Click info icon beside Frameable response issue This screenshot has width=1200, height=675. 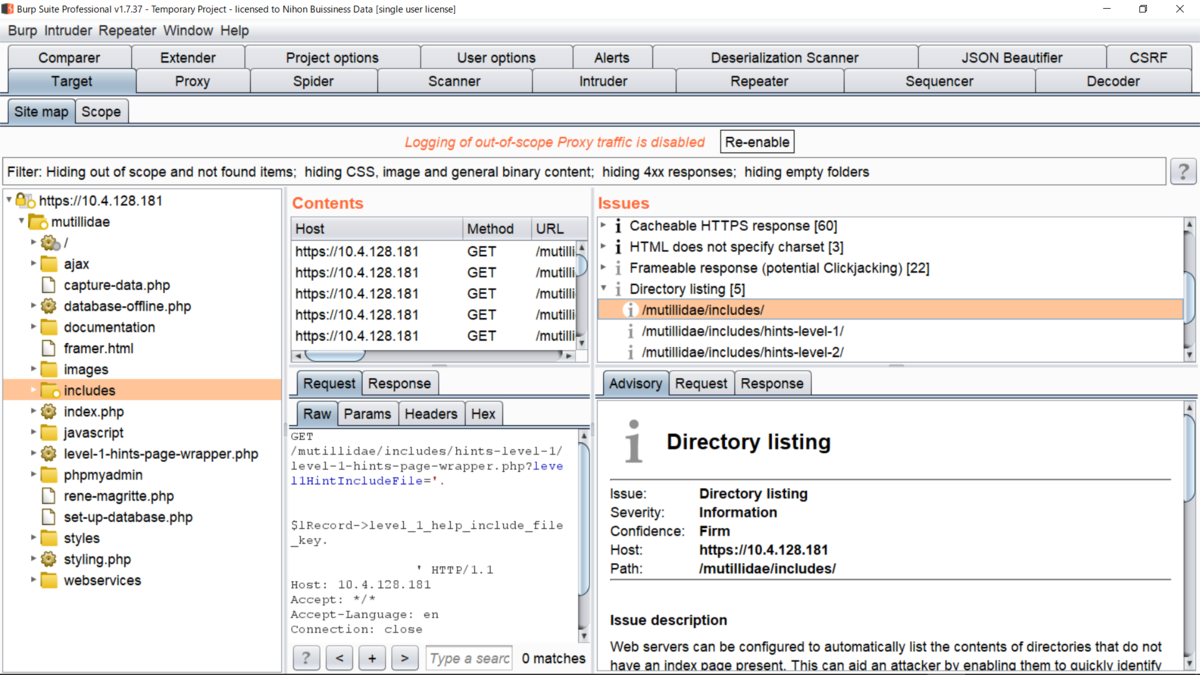point(618,268)
